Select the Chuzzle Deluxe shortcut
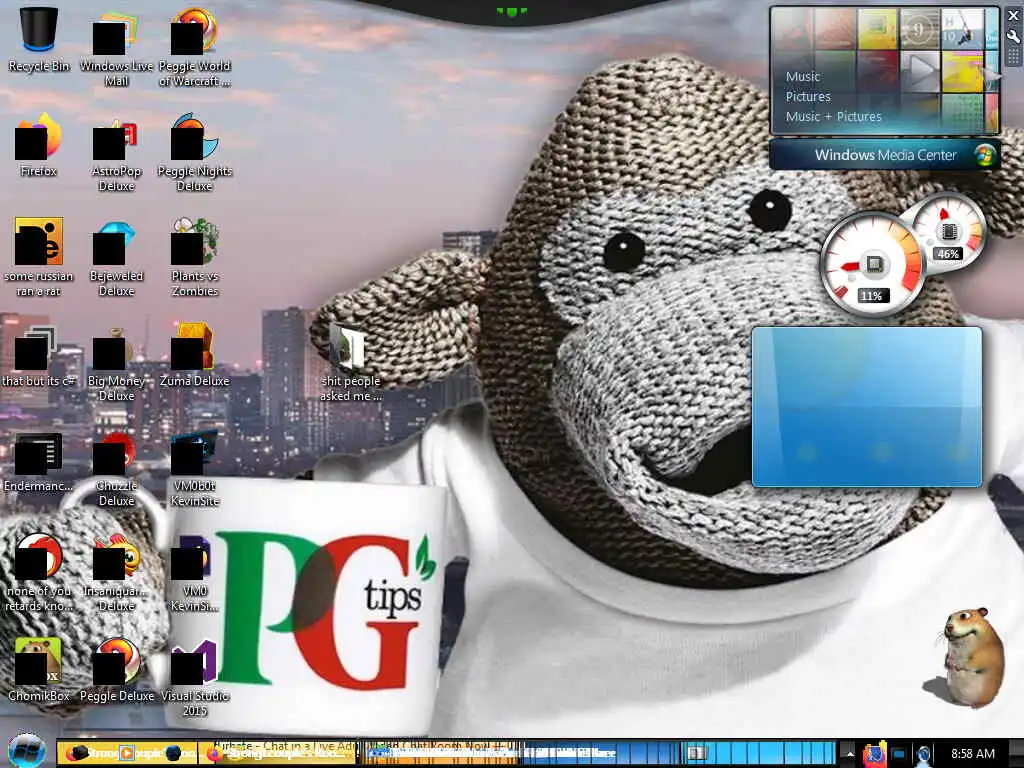Viewport: 1024px width, 768px height. [x=116, y=468]
